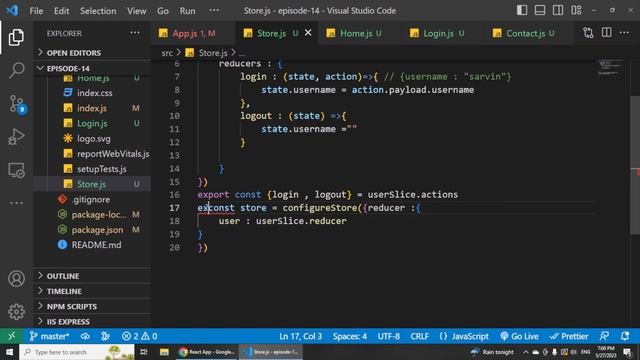Switch to the Home.js editor tab
The width and height of the screenshot is (640, 360).
[x=360, y=33]
